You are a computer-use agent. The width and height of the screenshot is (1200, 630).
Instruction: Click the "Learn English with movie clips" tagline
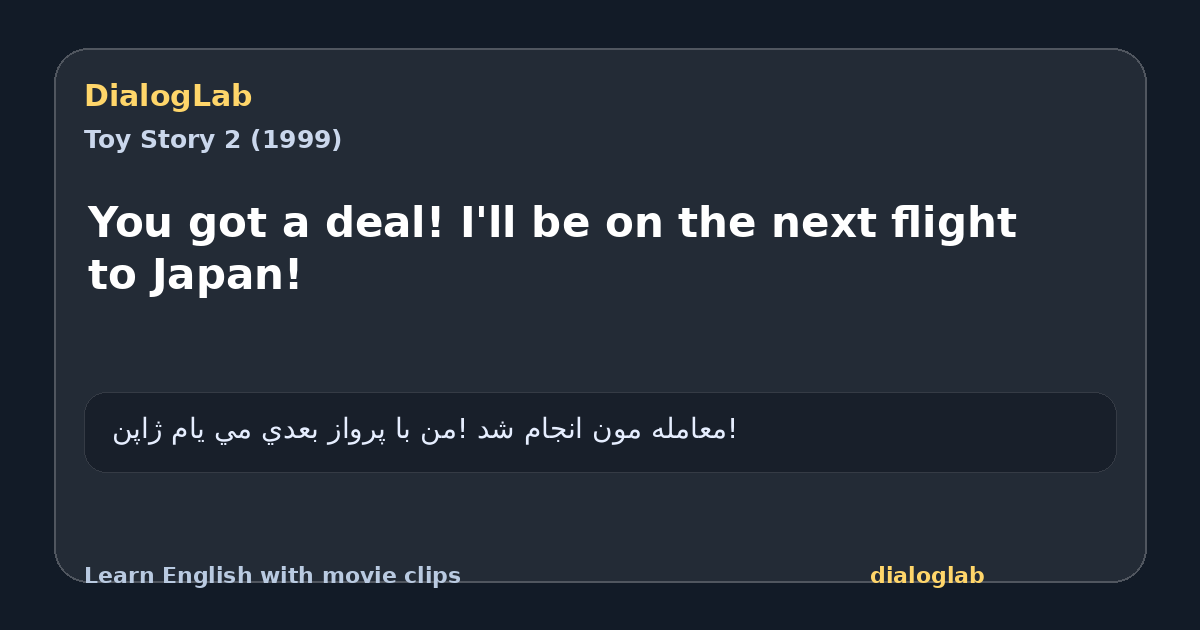coord(272,576)
